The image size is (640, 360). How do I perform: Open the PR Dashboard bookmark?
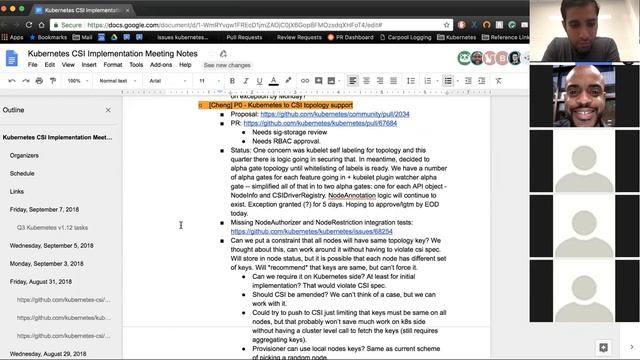(x=350, y=37)
